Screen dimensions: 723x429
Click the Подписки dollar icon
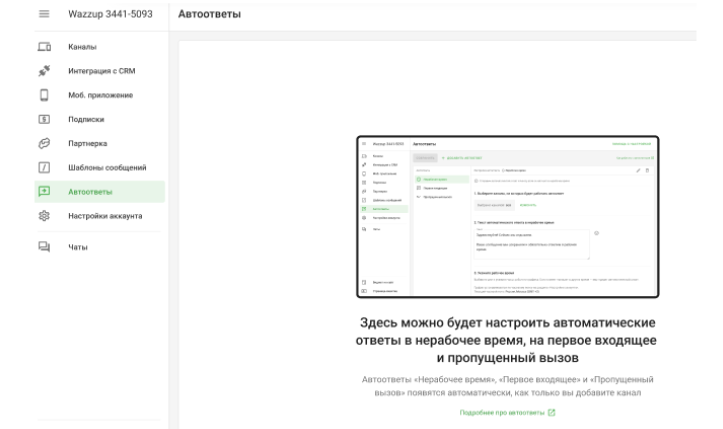[31, 120]
